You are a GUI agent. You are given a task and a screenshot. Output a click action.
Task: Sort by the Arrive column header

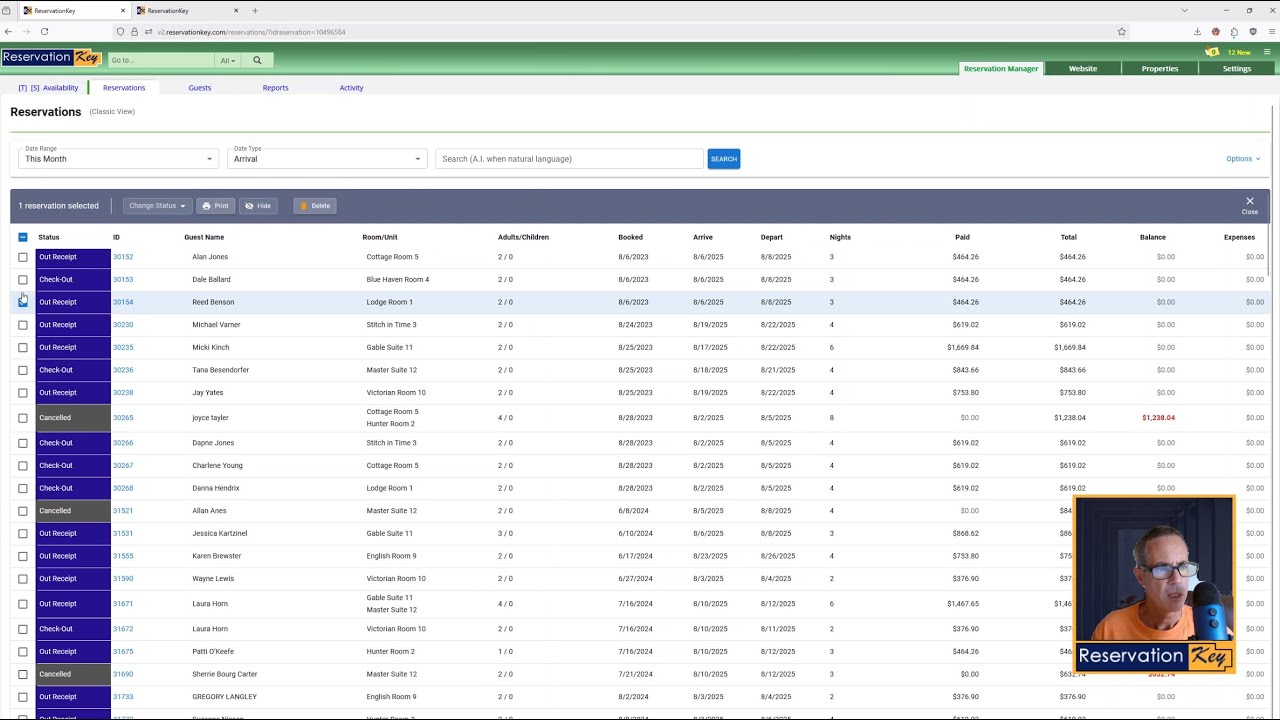click(x=703, y=237)
